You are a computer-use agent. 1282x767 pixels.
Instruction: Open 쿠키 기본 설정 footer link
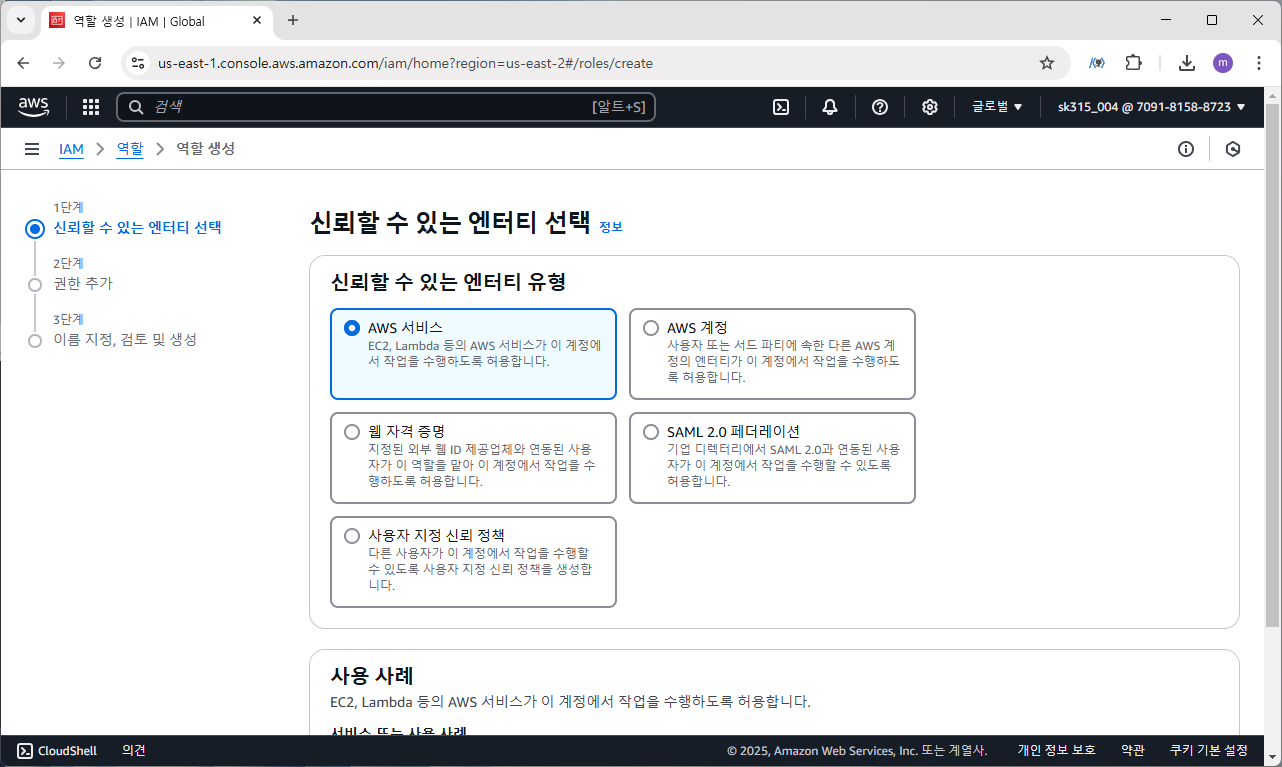coord(1208,750)
